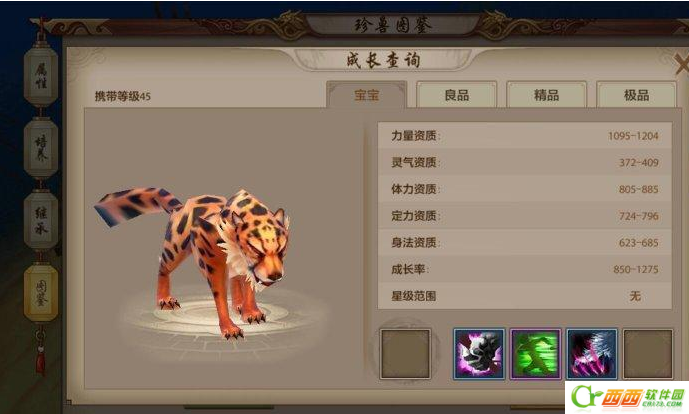Tap the purple claw slash skill
Image resolution: width=689 pixels, height=414 pixels.
592,354
